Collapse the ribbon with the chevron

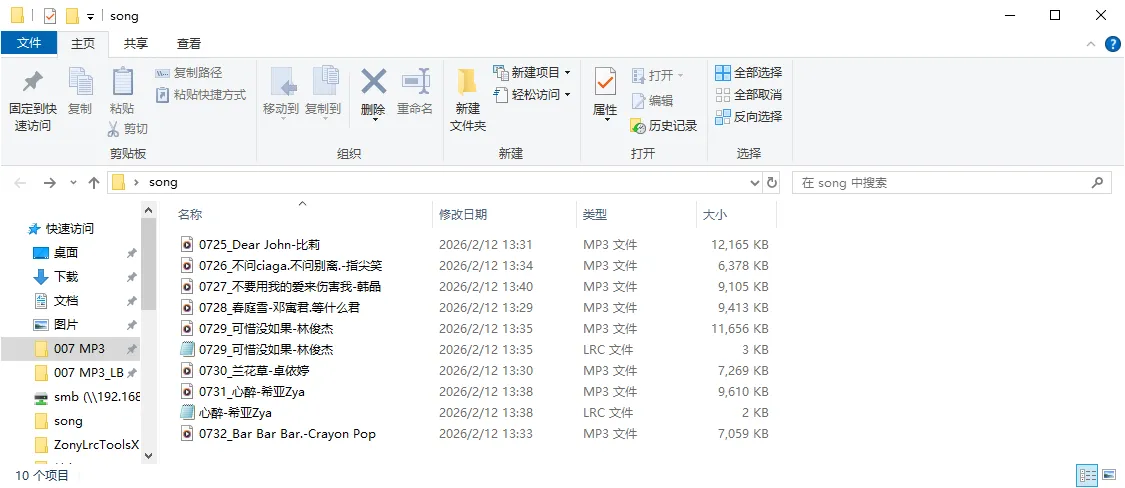(1092, 44)
